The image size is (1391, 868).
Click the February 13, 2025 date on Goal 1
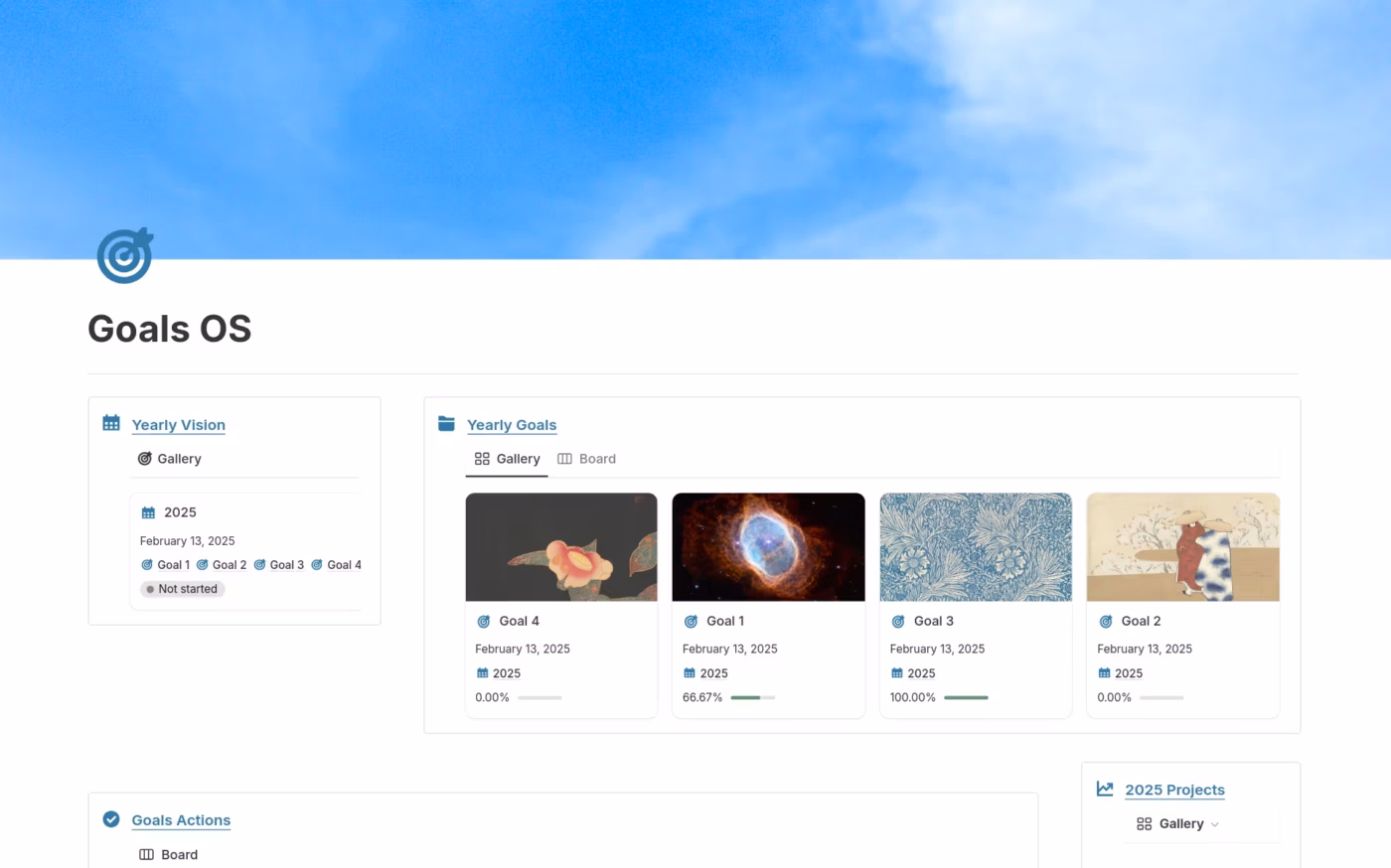coord(730,649)
